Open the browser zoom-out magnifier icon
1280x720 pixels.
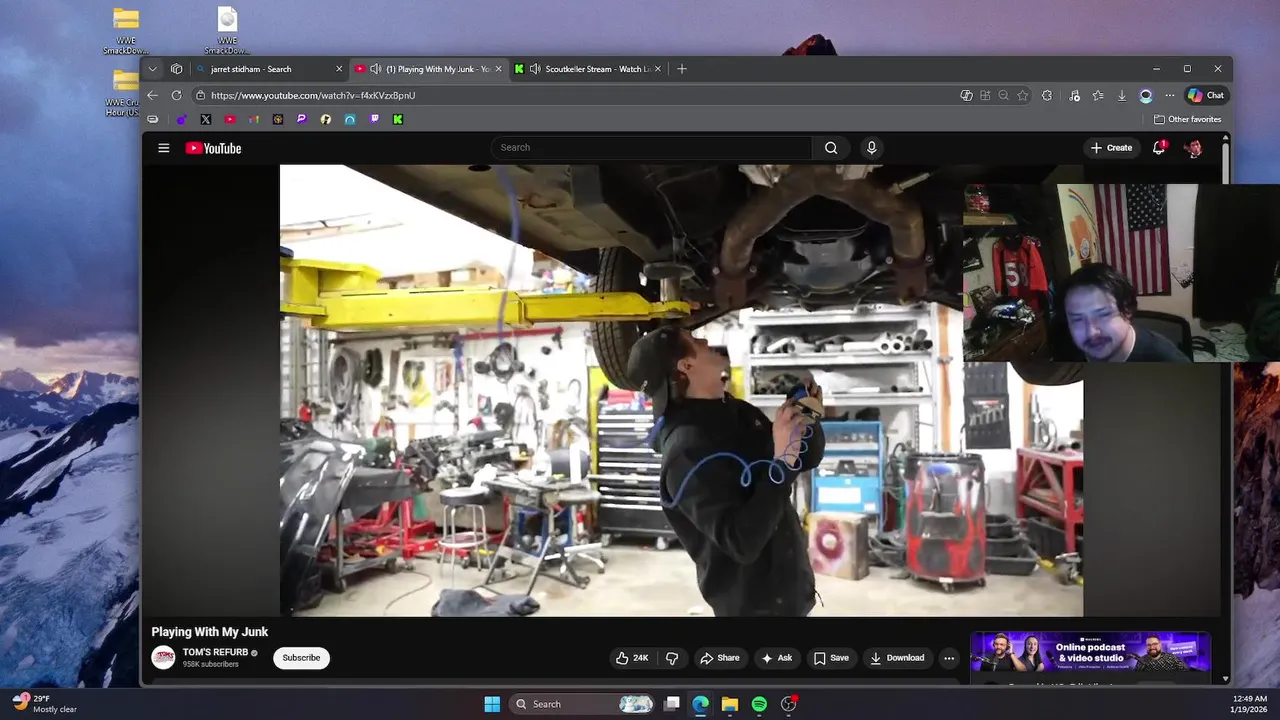click(1003, 95)
